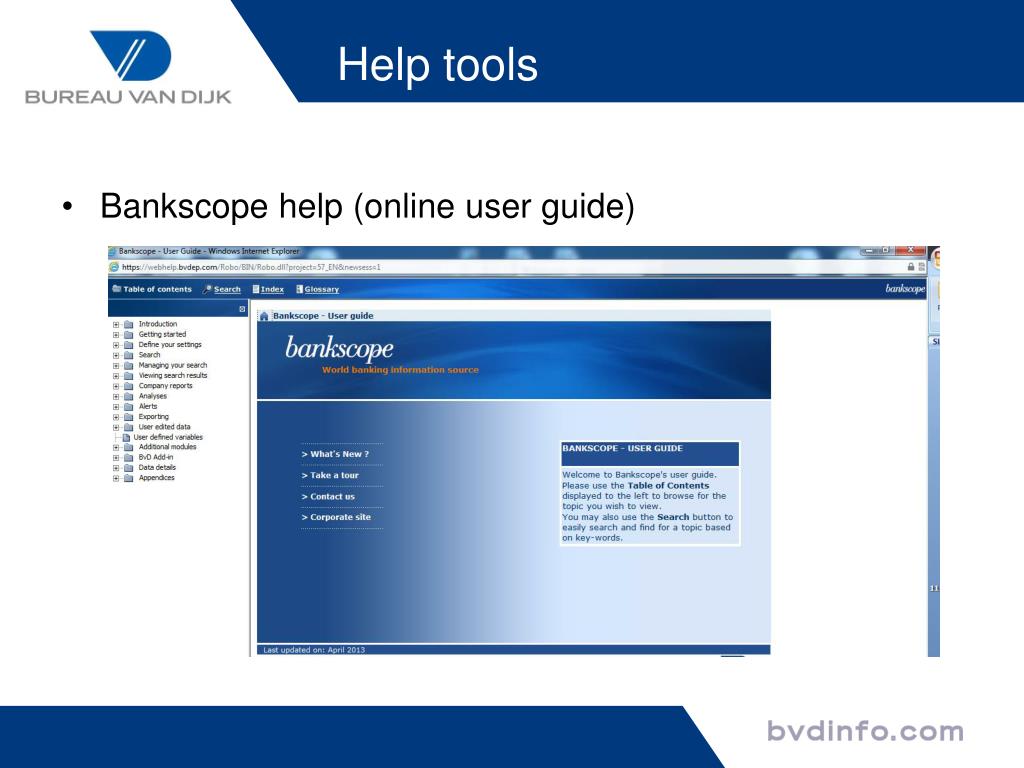Image resolution: width=1024 pixels, height=768 pixels.
Task: Open the Table of contents tab
Action: (x=157, y=289)
